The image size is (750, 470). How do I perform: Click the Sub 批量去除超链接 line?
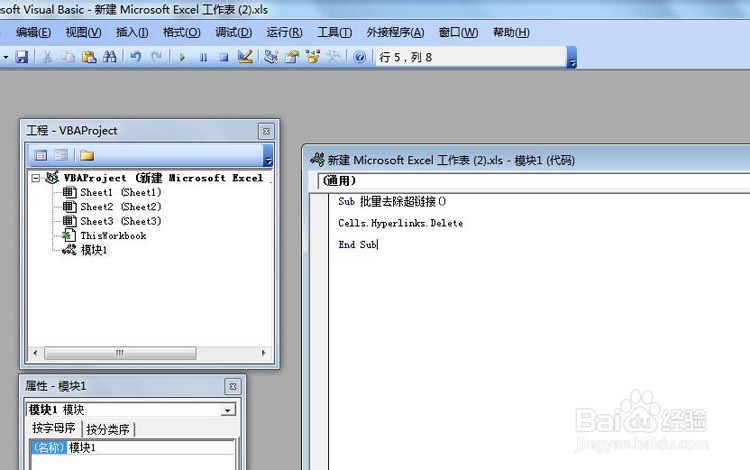pyautogui.click(x=392, y=201)
